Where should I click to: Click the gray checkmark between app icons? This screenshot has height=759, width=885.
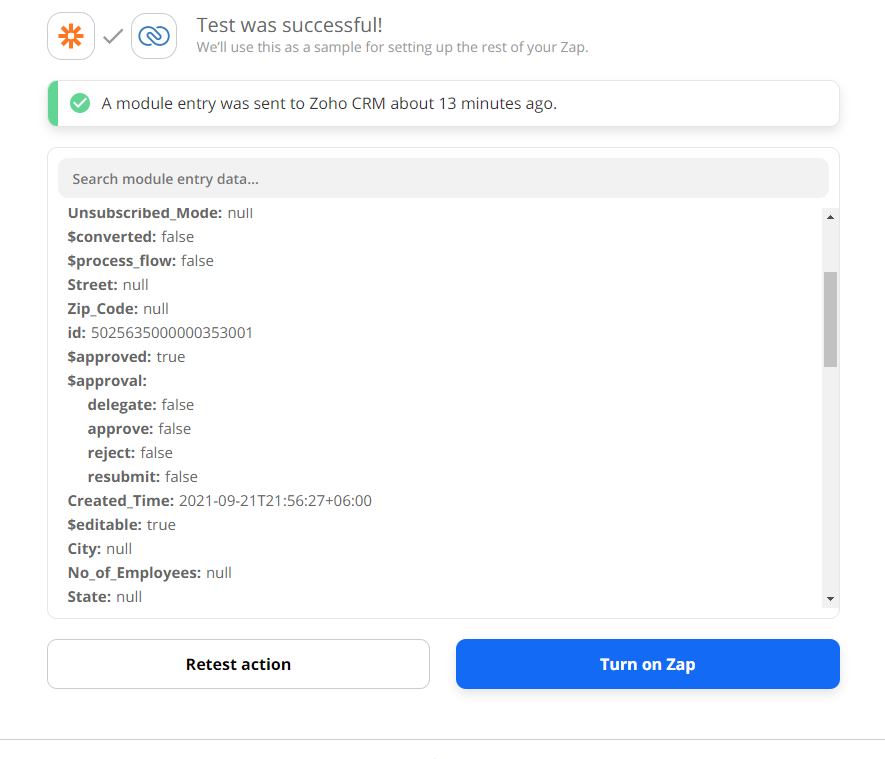(113, 36)
